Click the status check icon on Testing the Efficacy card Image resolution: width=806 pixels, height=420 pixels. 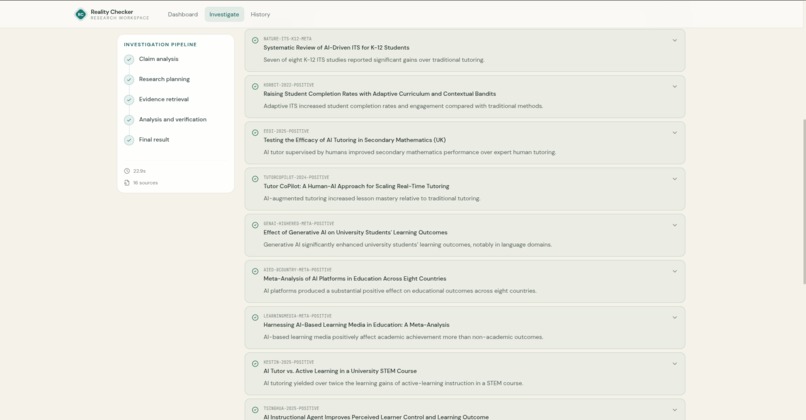coord(255,133)
